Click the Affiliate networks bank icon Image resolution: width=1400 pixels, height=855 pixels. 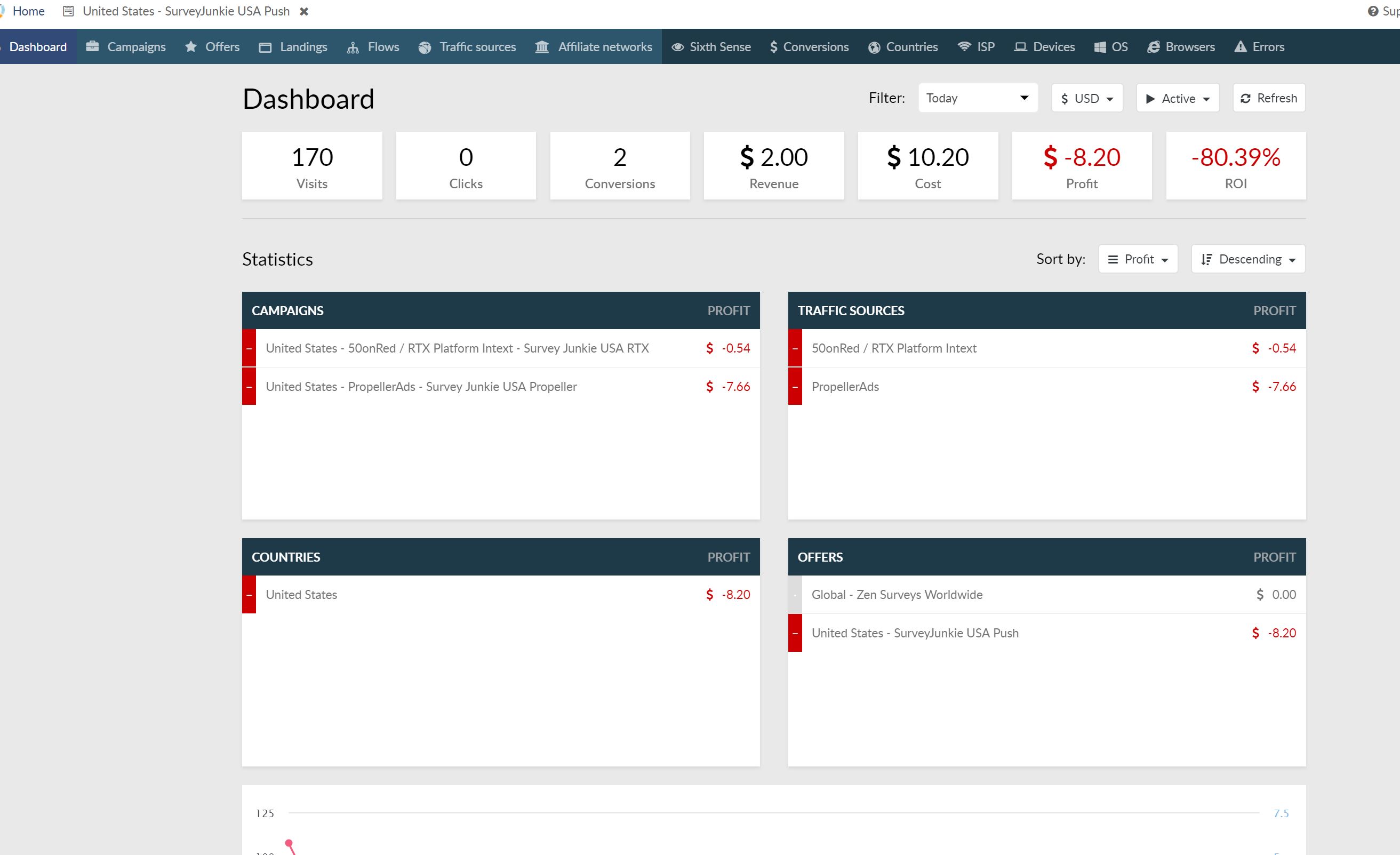click(541, 46)
